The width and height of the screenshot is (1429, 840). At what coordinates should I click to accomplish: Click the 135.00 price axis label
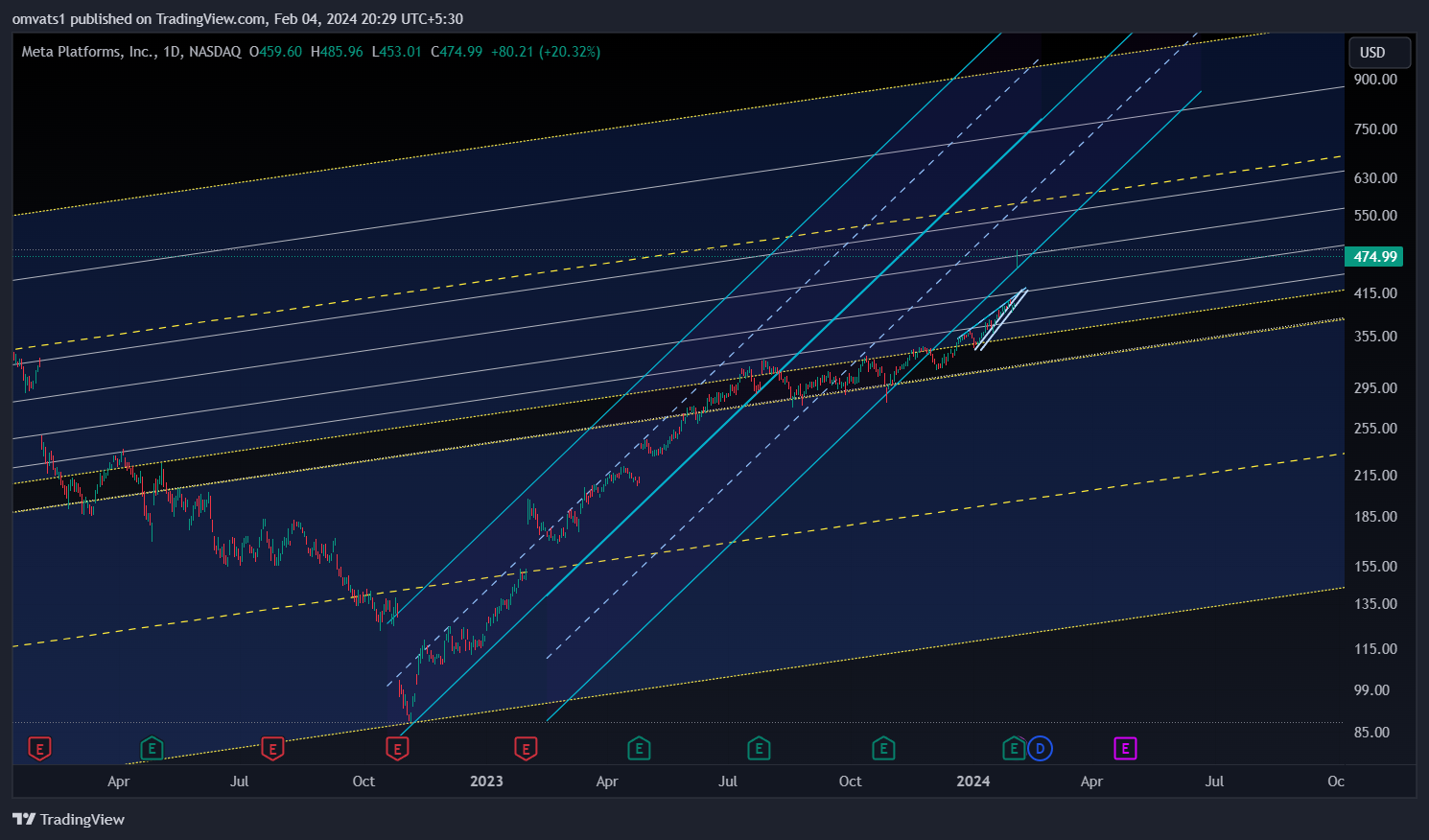[x=1375, y=603]
